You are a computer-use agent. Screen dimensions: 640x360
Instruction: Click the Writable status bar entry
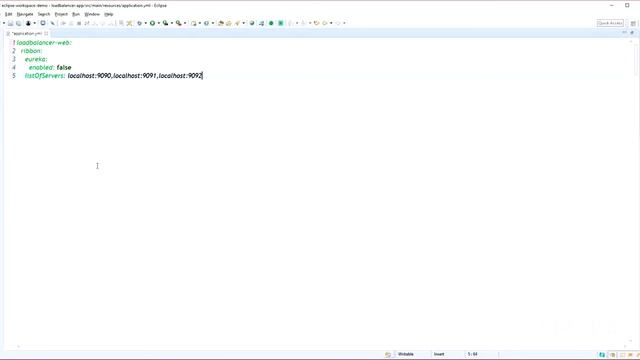(406, 354)
